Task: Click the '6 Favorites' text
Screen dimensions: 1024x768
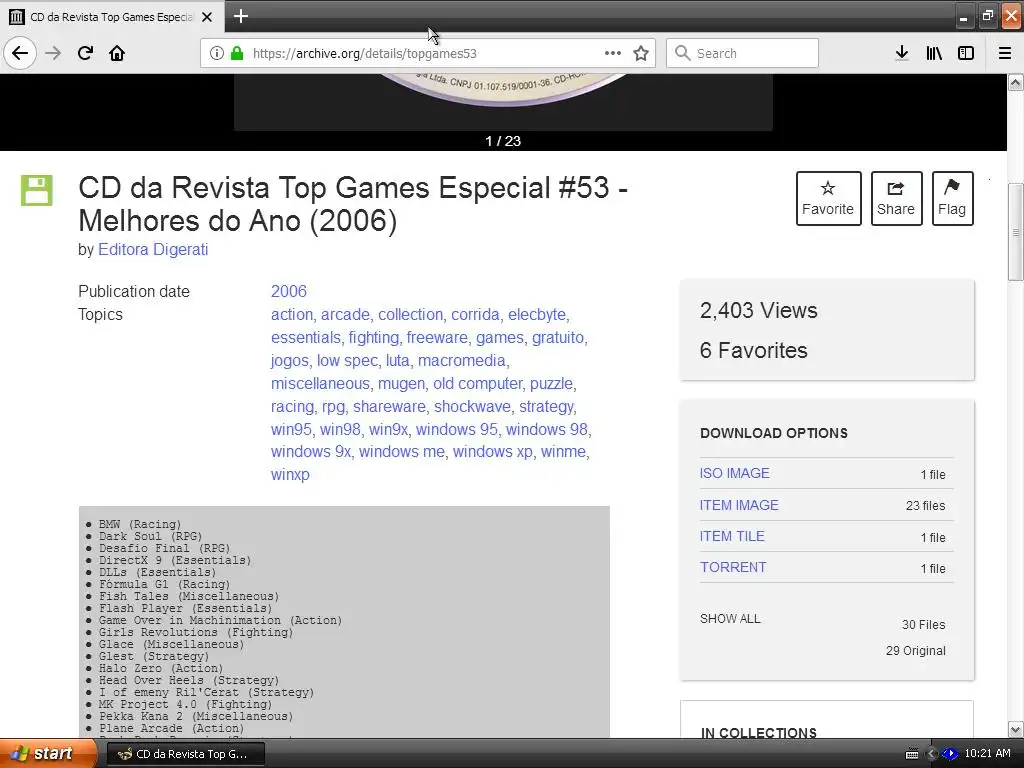Action: [x=754, y=351]
